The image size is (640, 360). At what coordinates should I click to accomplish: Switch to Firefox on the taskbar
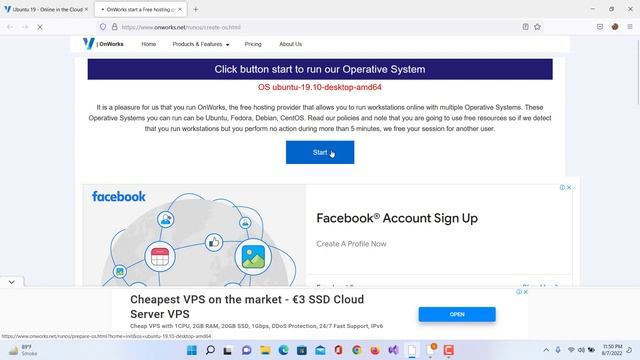[375, 350]
